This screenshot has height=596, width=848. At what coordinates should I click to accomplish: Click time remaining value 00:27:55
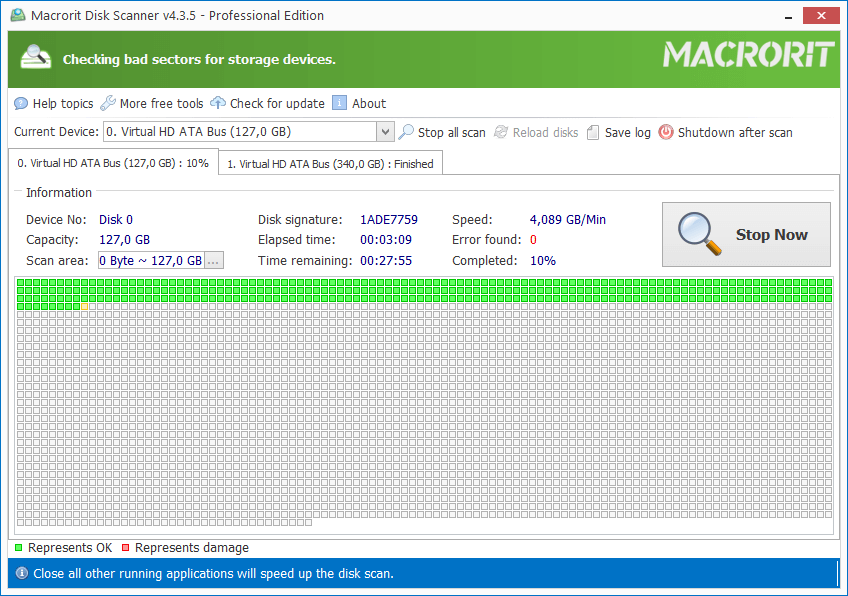click(x=386, y=261)
